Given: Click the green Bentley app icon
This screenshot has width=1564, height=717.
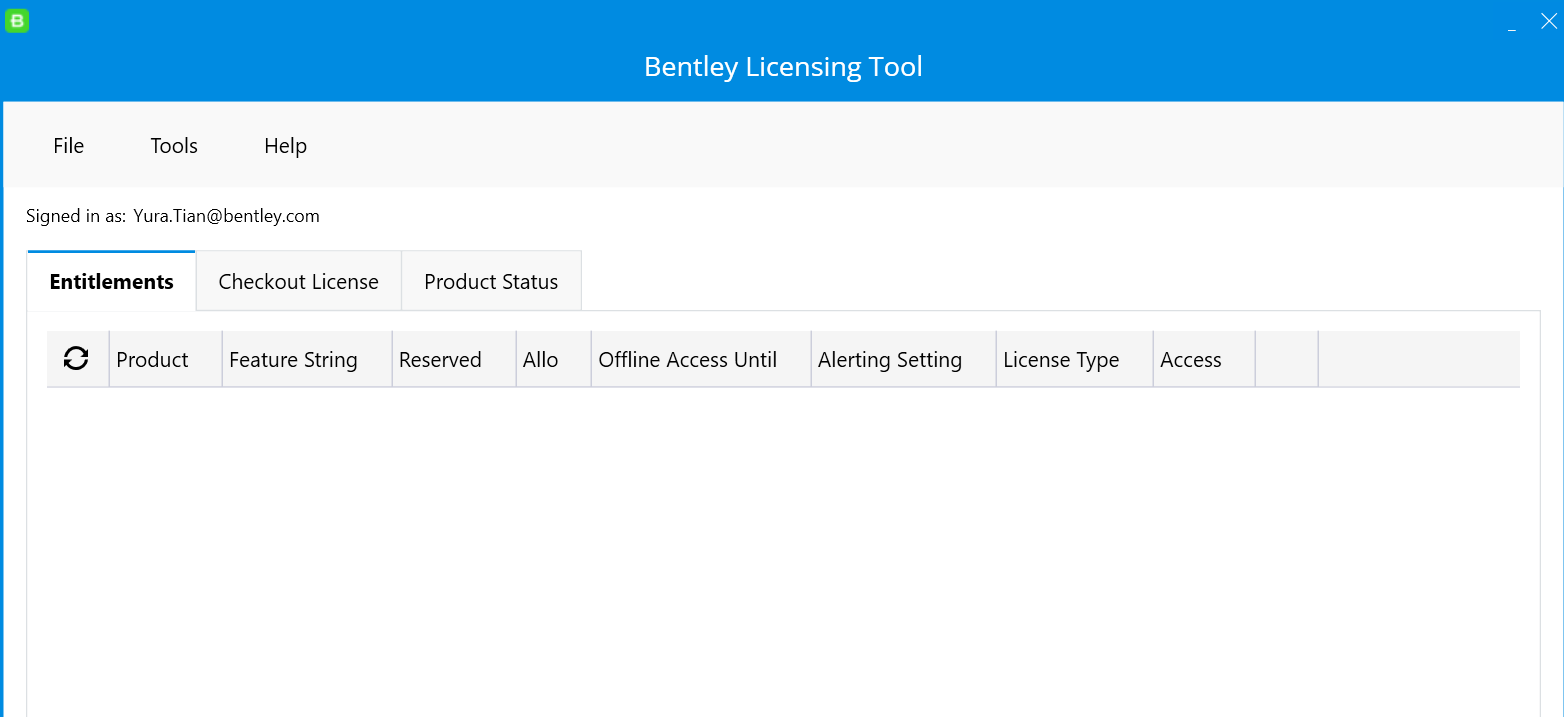Looking at the screenshot, I should (17, 21).
